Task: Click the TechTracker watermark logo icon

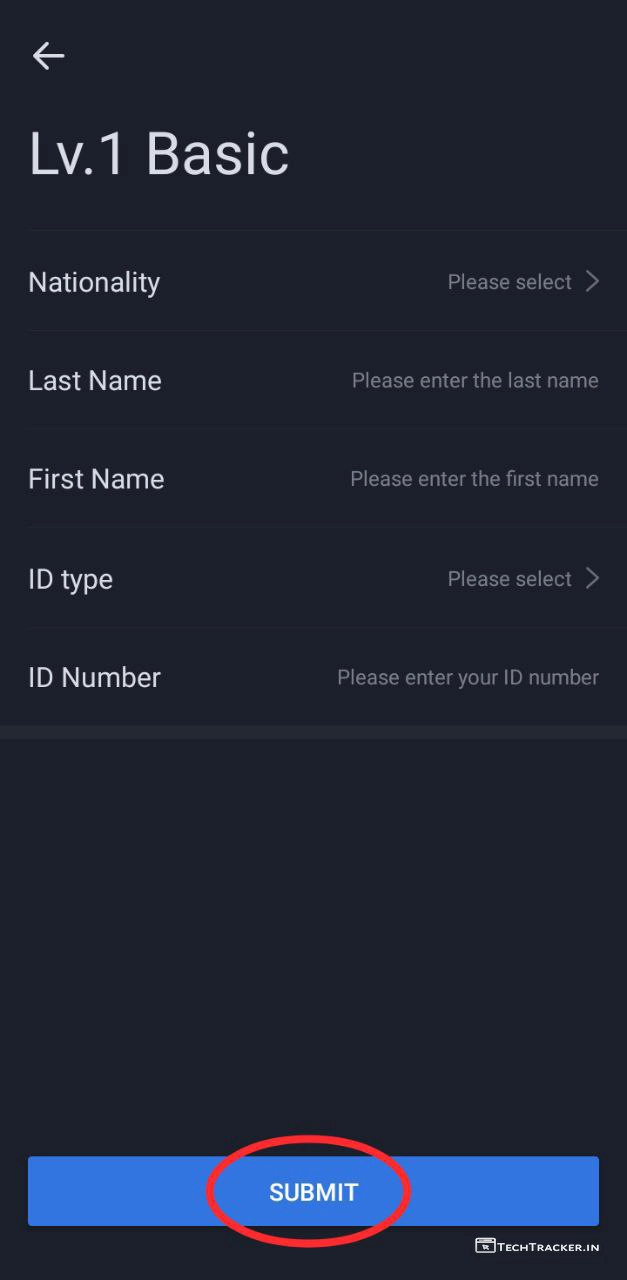Action: coord(486,1245)
